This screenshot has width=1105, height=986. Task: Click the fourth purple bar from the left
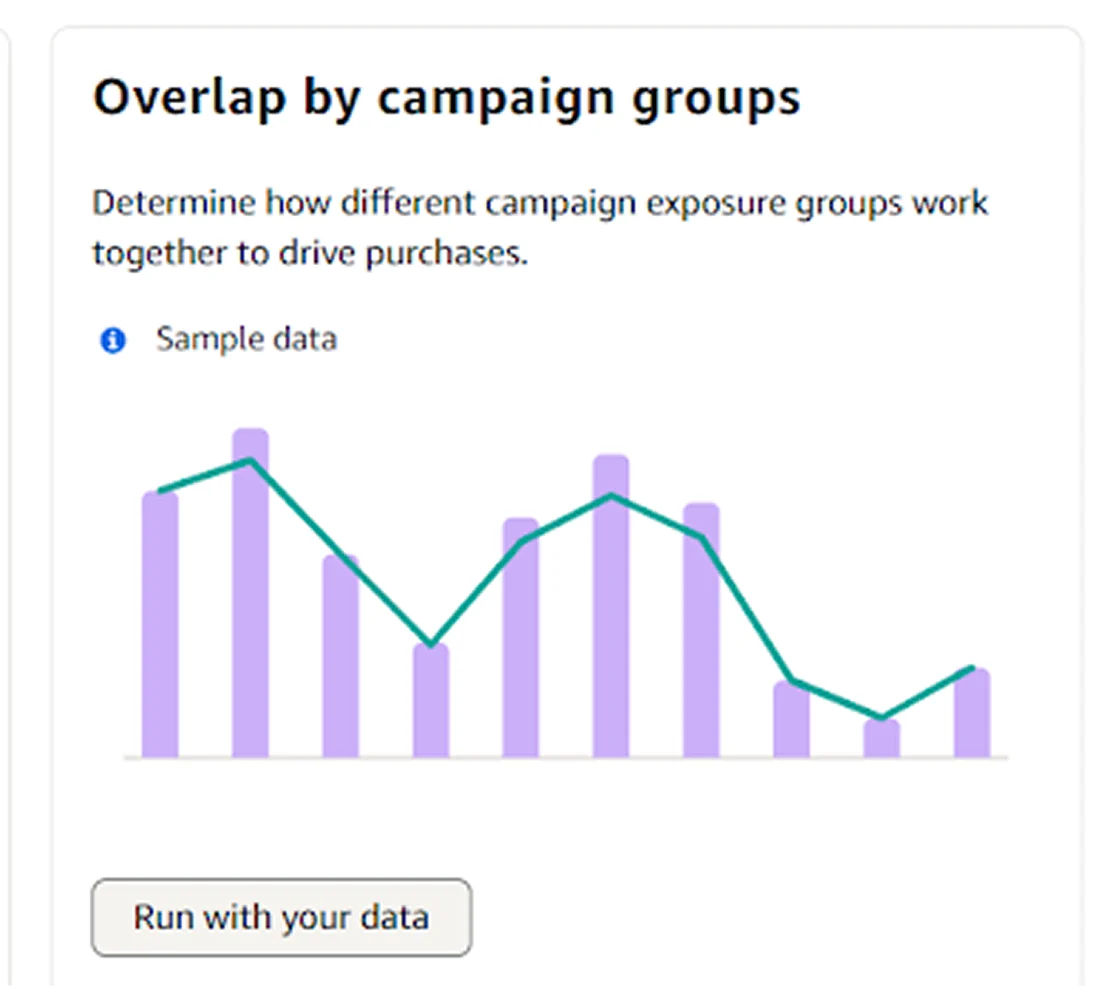tap(431, 705)
